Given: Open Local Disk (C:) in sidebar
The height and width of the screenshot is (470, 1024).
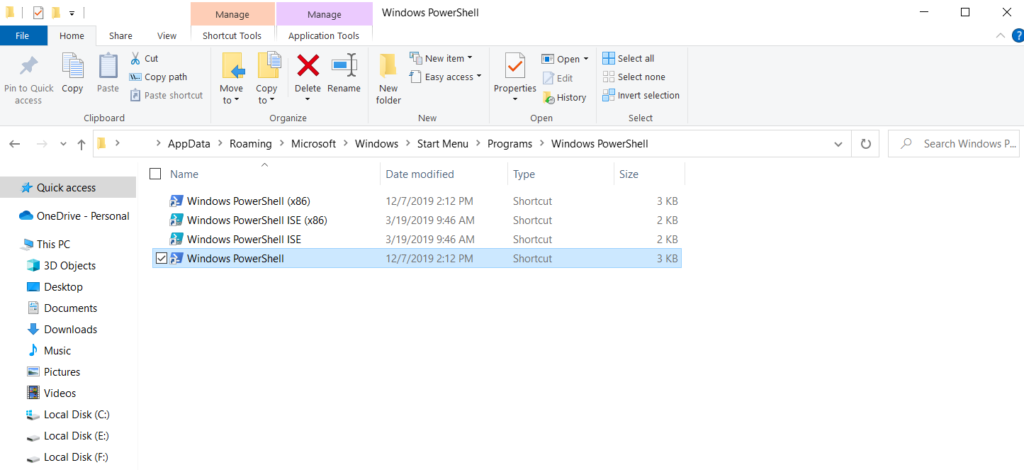Looking at the screenshot, I should click(x=76, y=415).
